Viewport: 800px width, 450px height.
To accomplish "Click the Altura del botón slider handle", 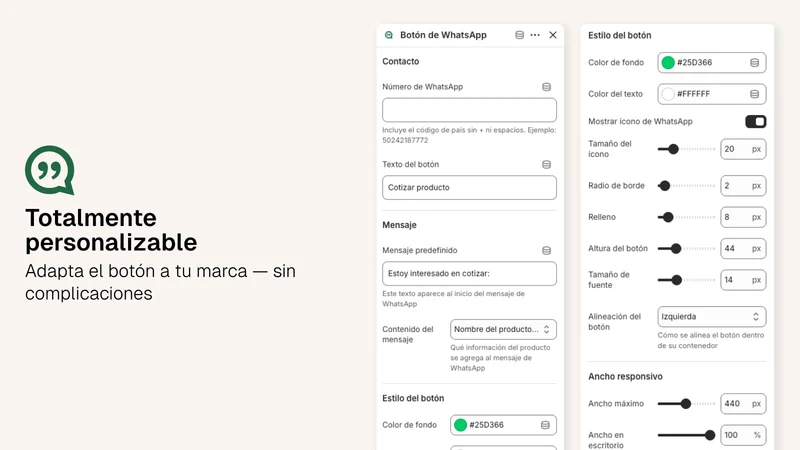I will point(676,249).
